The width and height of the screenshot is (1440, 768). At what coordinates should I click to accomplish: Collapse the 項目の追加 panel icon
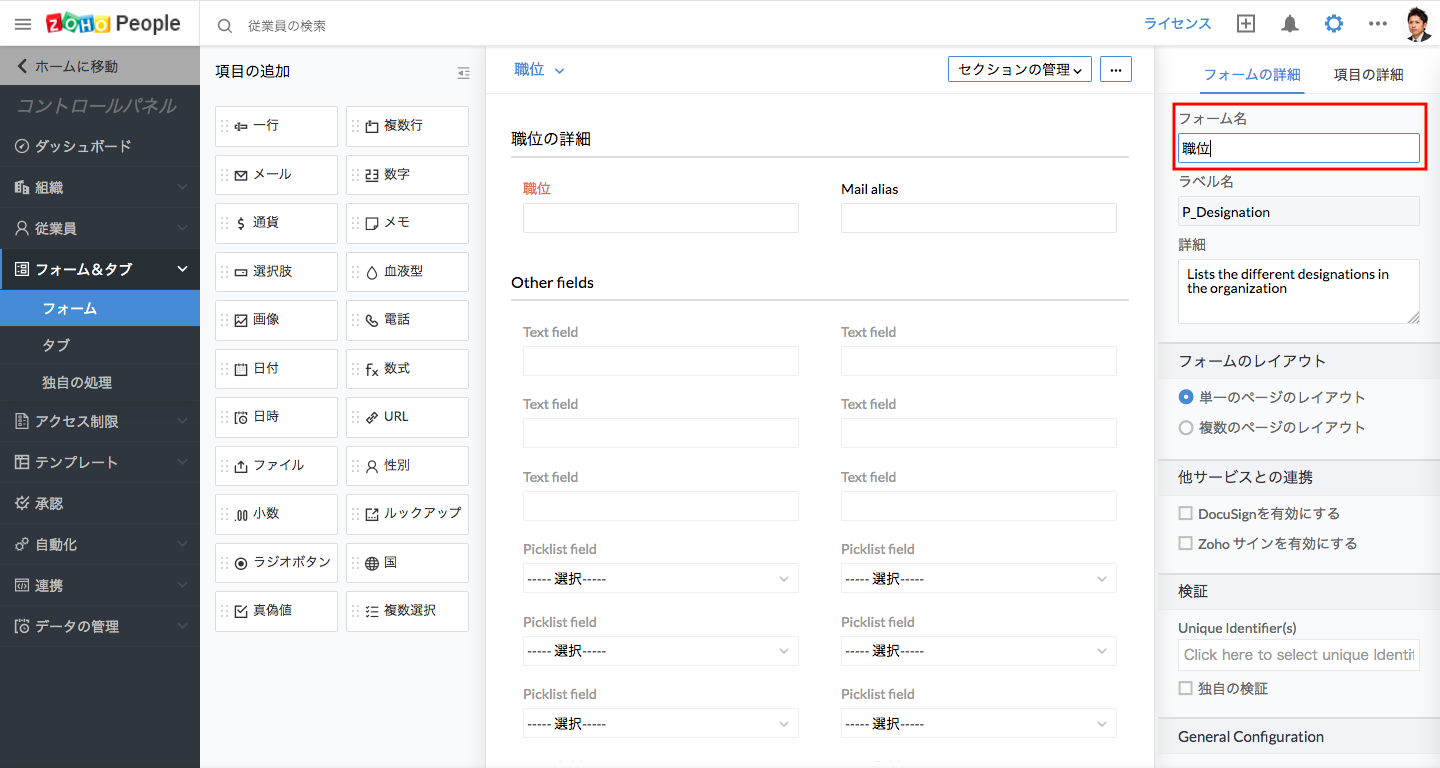point(463,73)
